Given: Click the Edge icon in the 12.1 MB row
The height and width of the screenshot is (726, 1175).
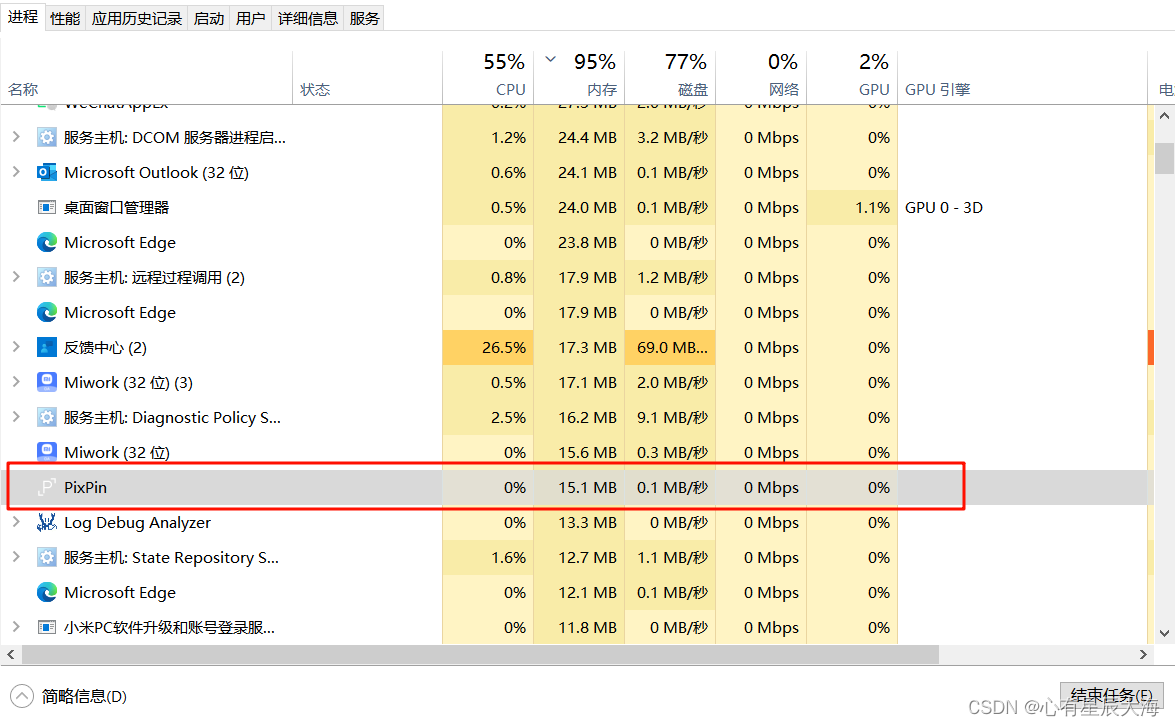Looking at the screenshot, I should pos(46,593).
